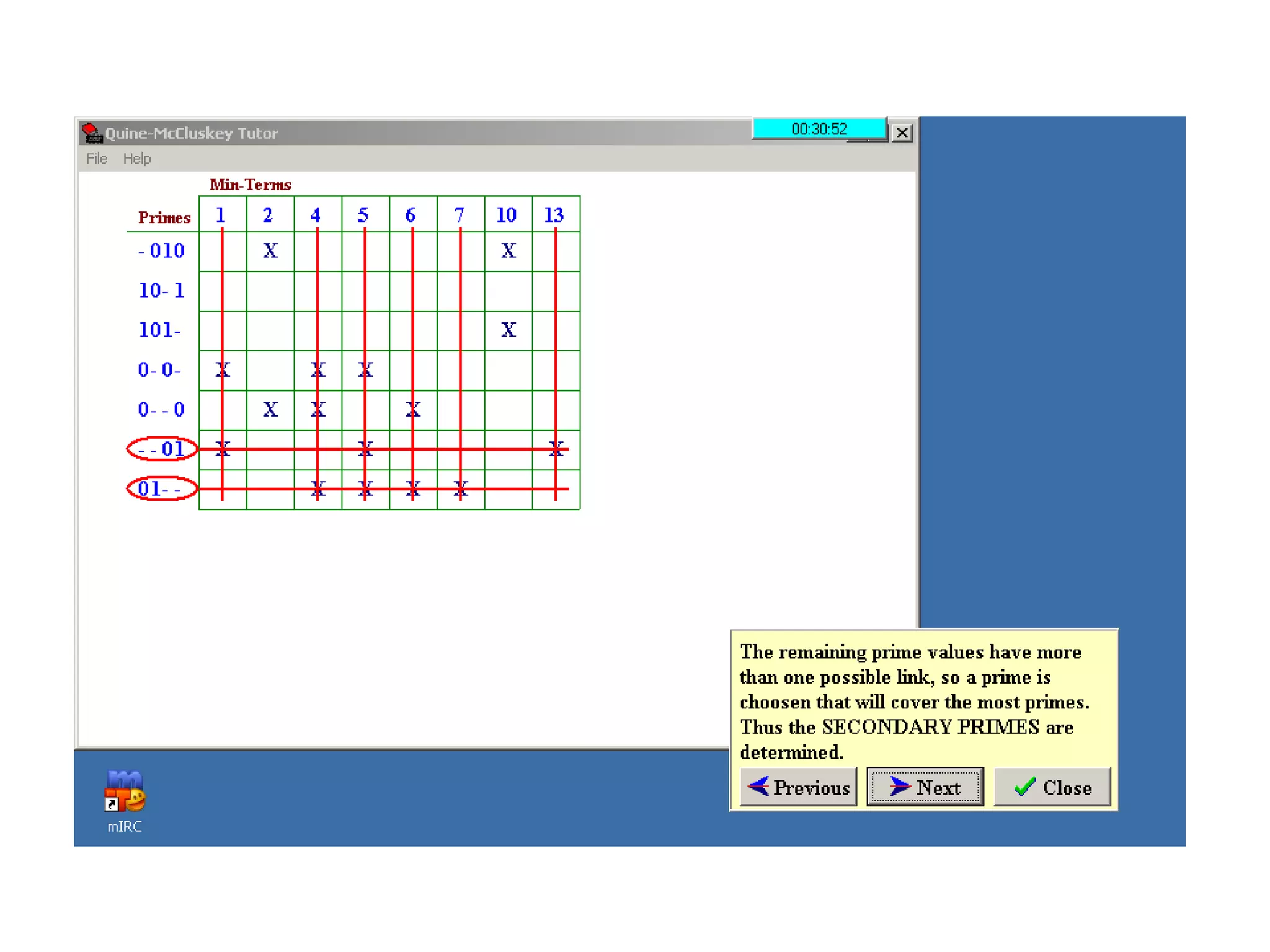Screen dimensions: 1270x952
Task: Click the min-term column header 7
Action: coord(460,215)
